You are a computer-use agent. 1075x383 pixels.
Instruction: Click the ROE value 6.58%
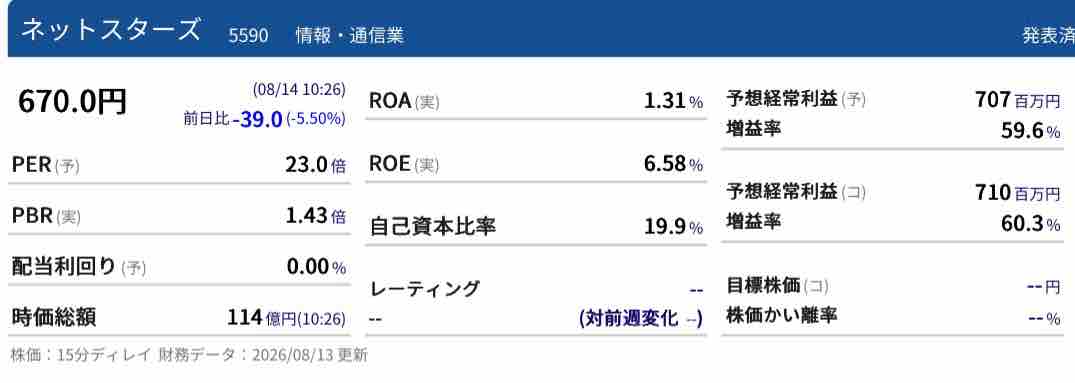coord(673,164)
